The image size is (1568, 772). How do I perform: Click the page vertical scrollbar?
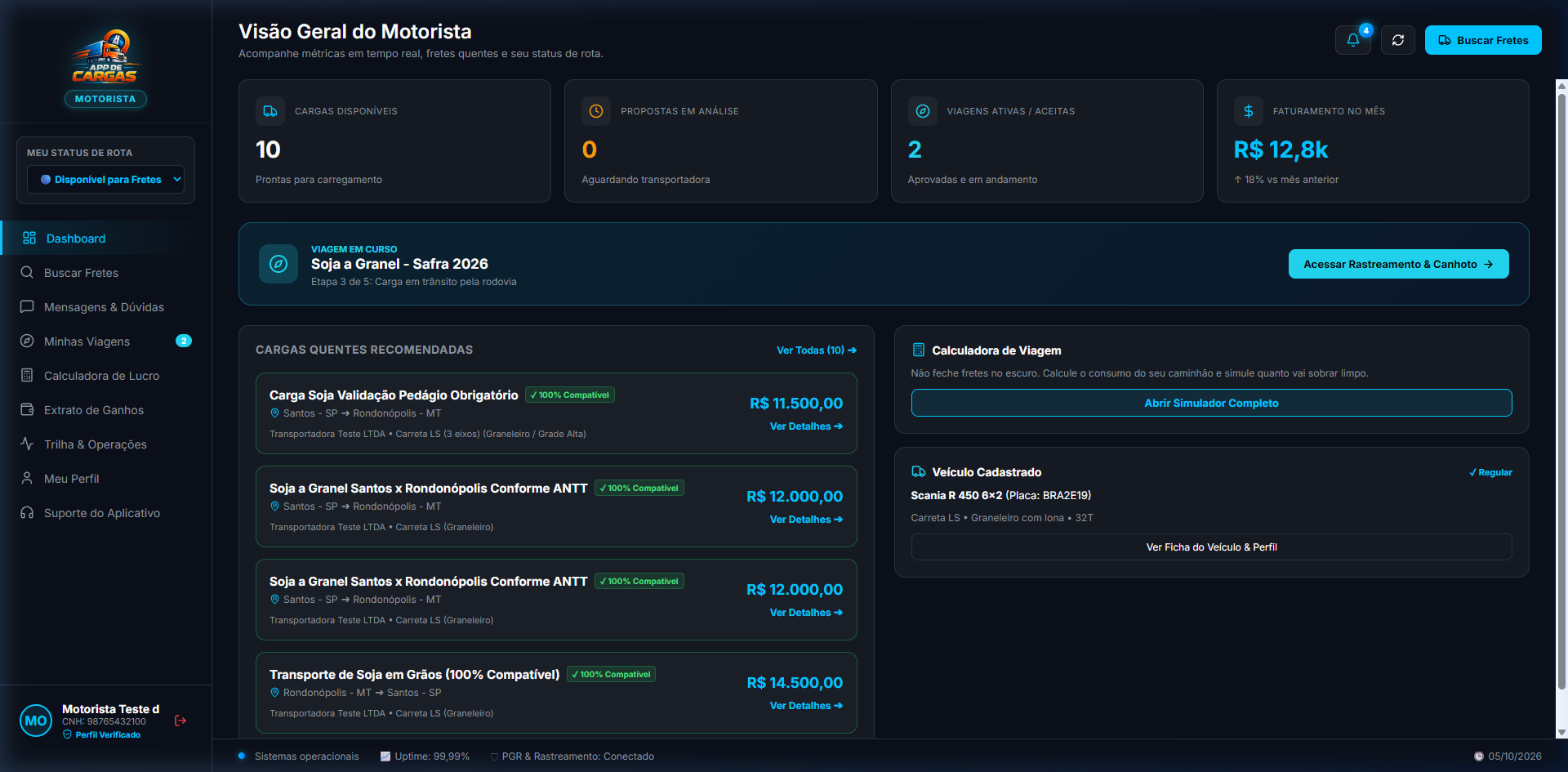click(x=1561, y=408)
